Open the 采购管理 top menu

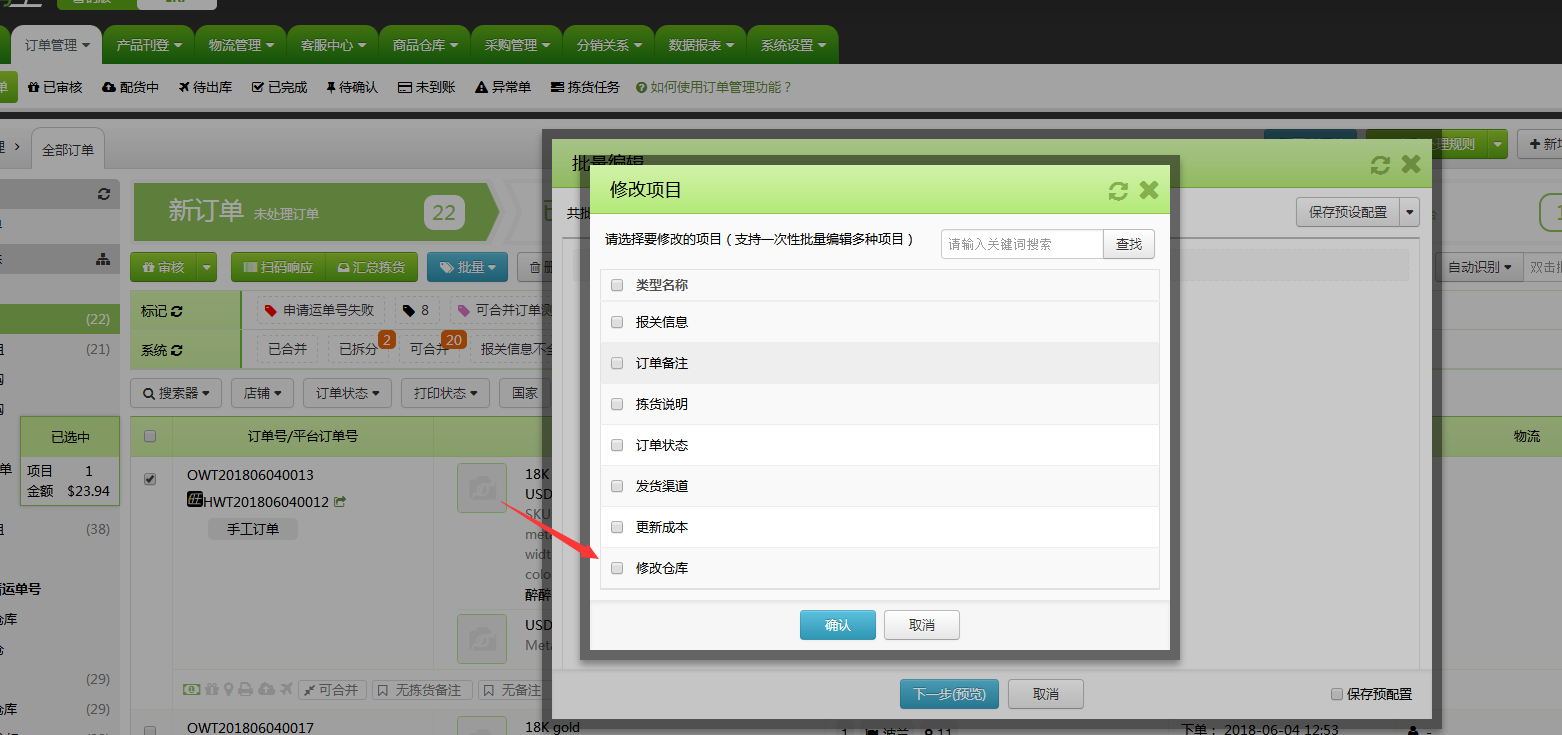(x=517, y=45)
